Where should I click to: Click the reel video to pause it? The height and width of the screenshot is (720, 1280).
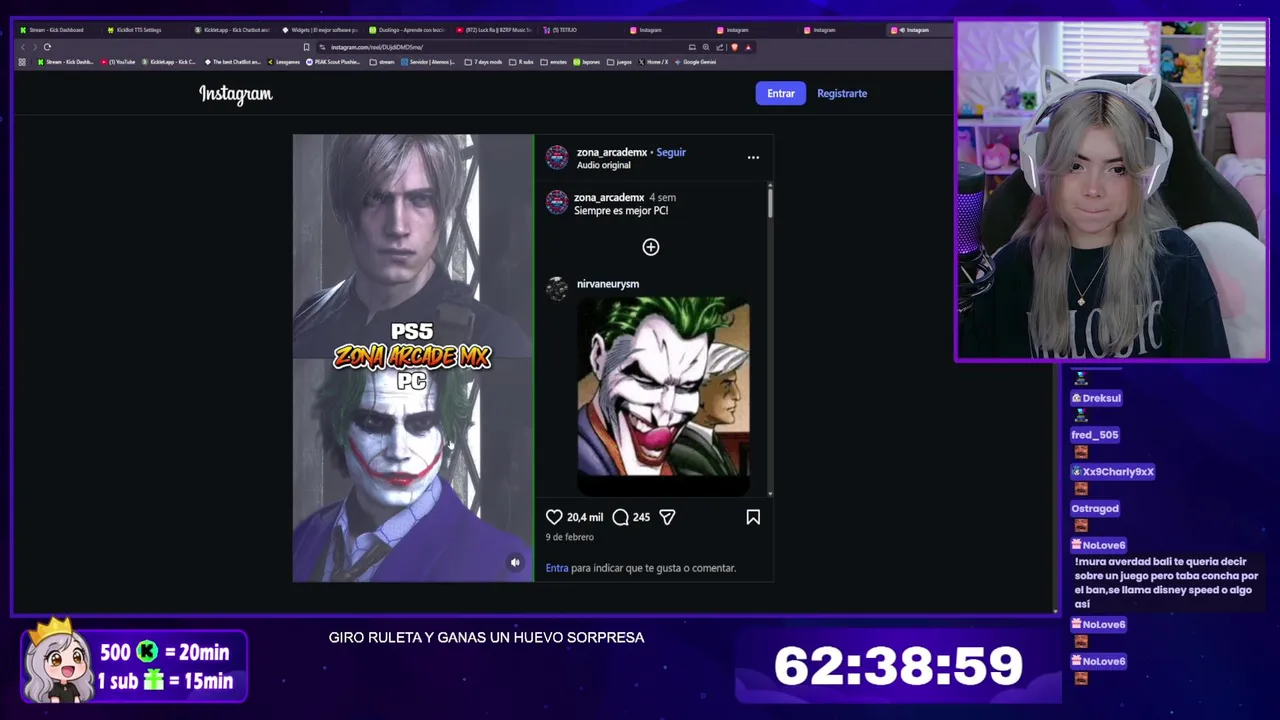click(x=413, y=358)
